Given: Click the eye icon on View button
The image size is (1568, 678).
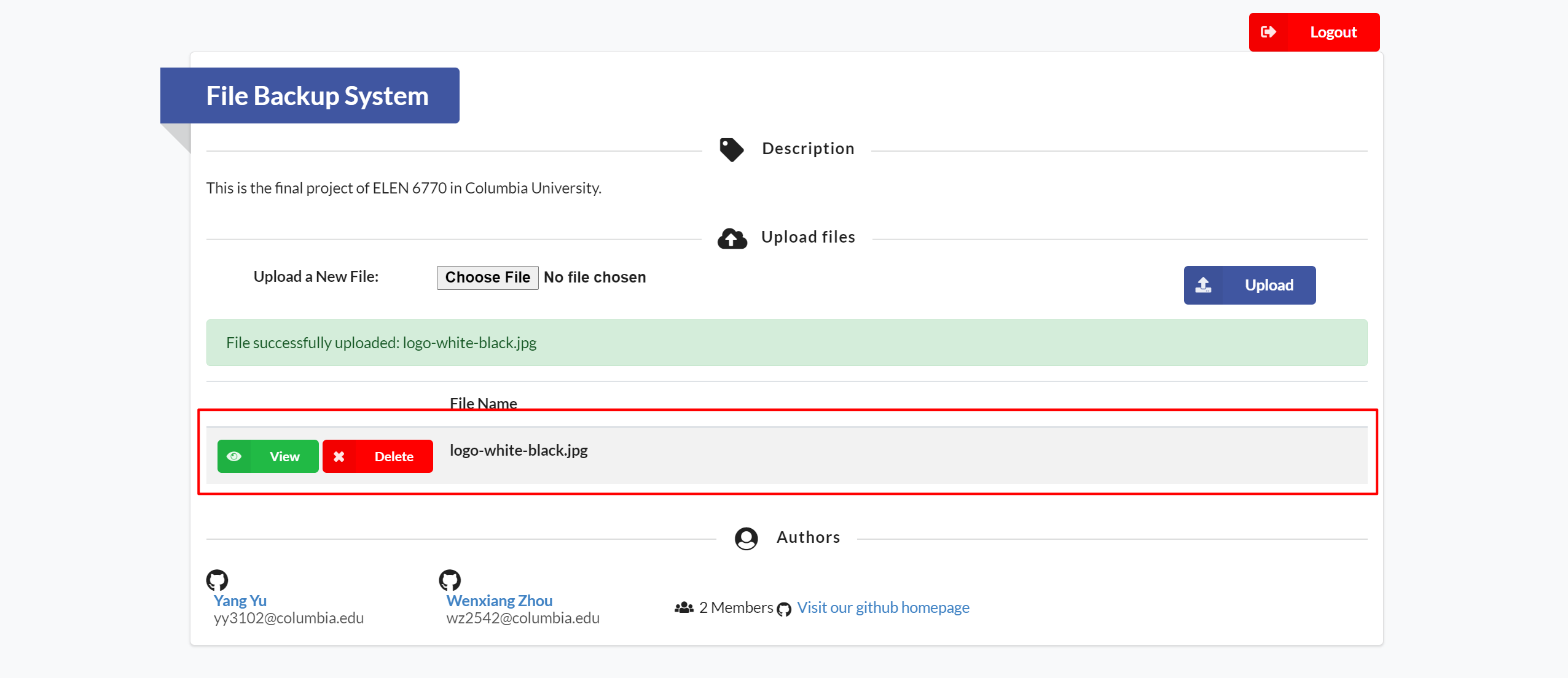Looking at the screenshot, I should [234, 456].
